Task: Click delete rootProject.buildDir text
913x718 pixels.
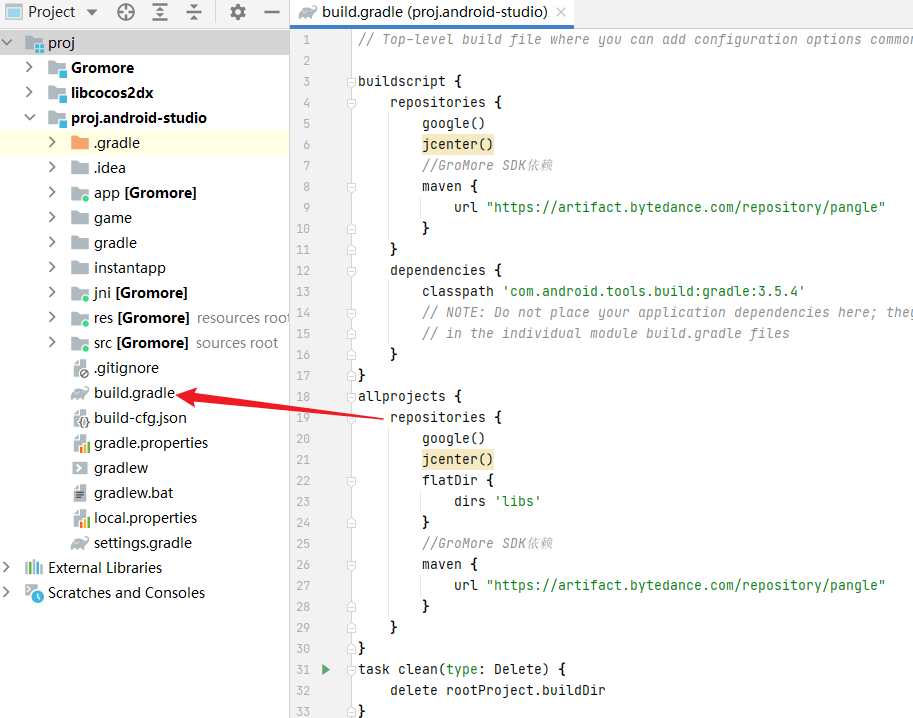Action: click(498, 691)
